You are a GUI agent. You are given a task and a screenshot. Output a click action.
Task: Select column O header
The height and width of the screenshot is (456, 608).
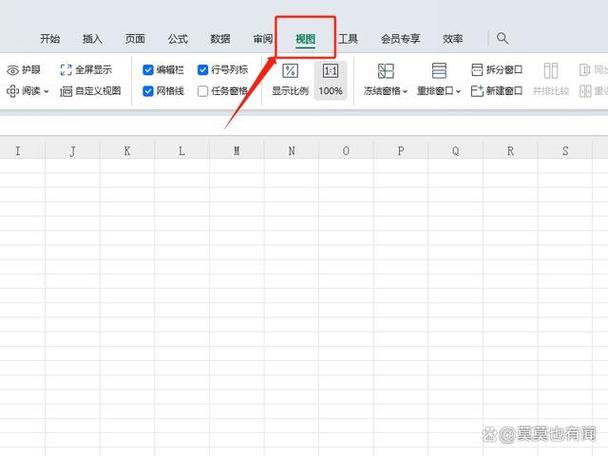(346, 151)
